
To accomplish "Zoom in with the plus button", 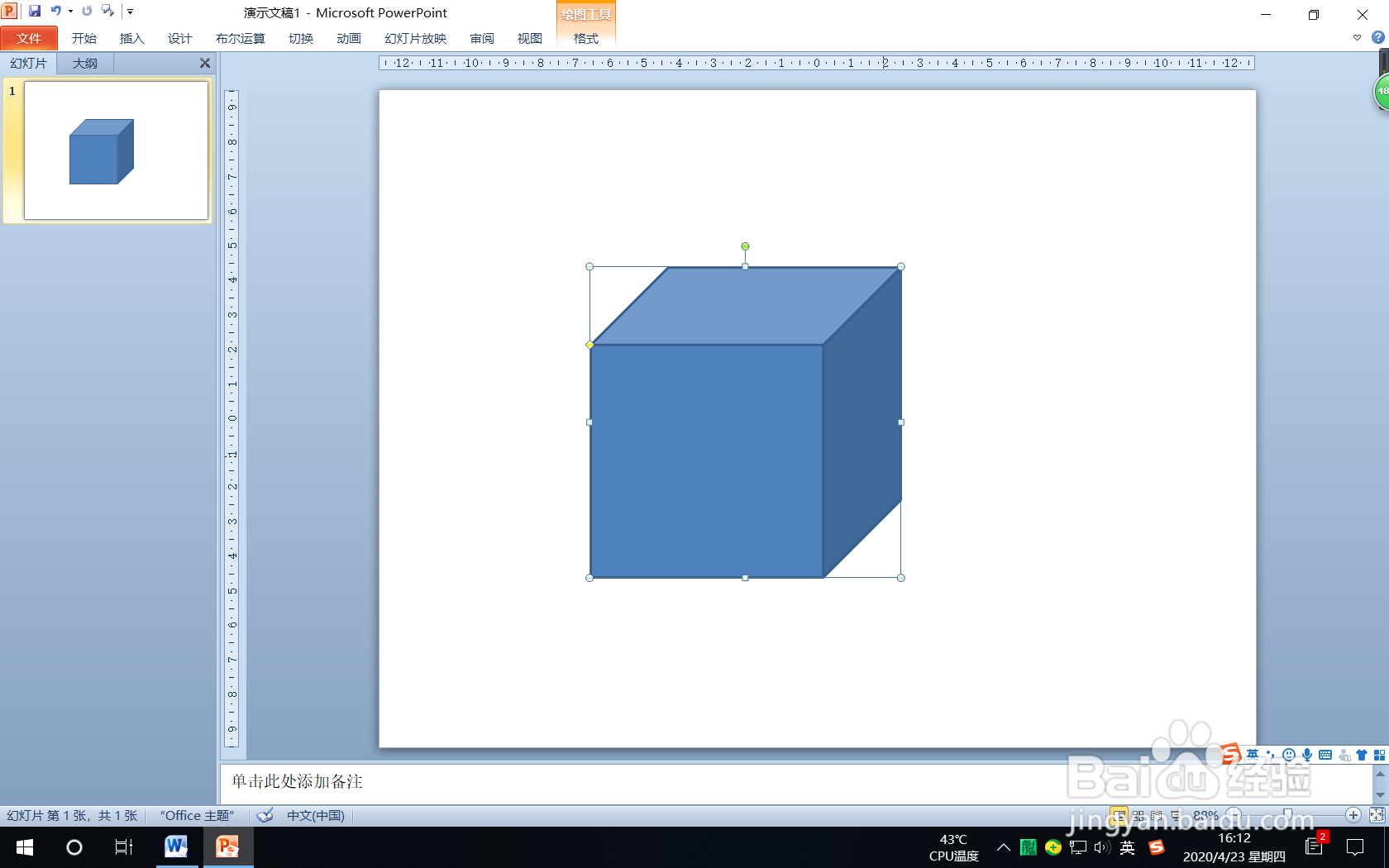I will [x=1353, y=816].
